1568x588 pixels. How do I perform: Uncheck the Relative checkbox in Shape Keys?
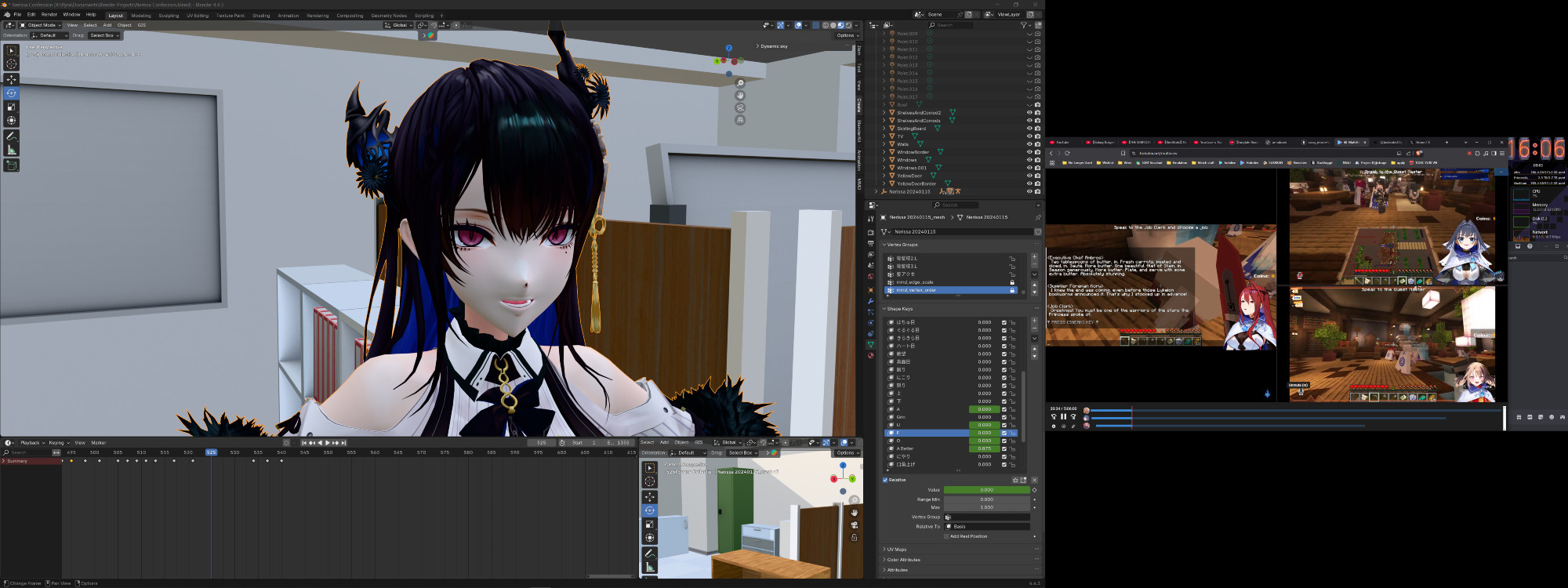885,480
